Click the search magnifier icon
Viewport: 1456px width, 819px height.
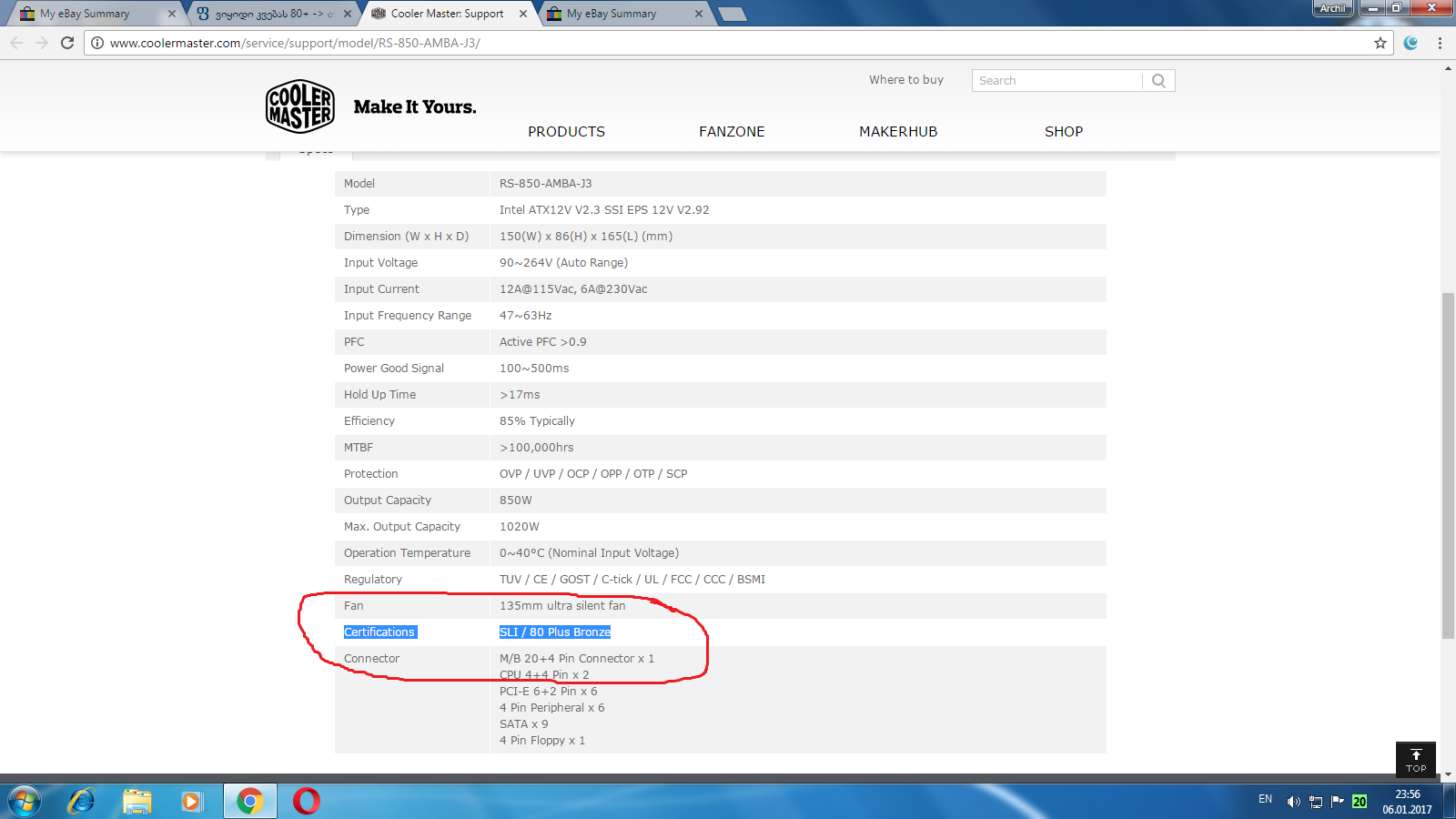pyautogui.click(x=1158, y=81)
